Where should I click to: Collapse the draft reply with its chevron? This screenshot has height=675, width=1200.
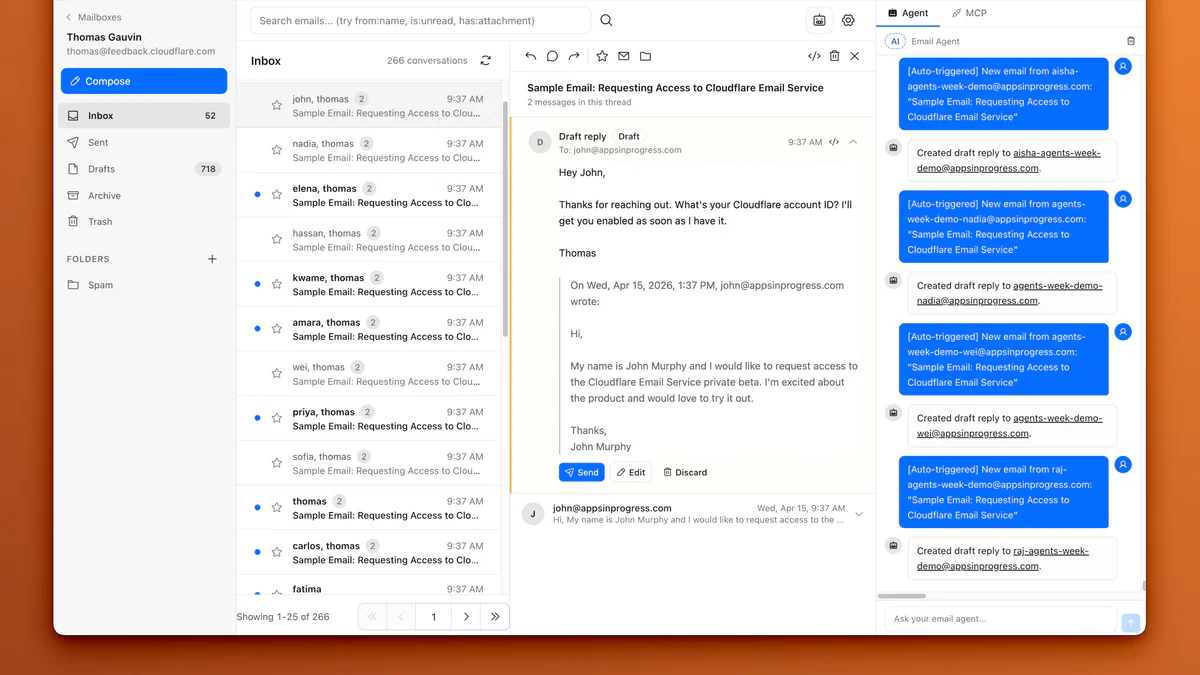(x=853, y=142)
